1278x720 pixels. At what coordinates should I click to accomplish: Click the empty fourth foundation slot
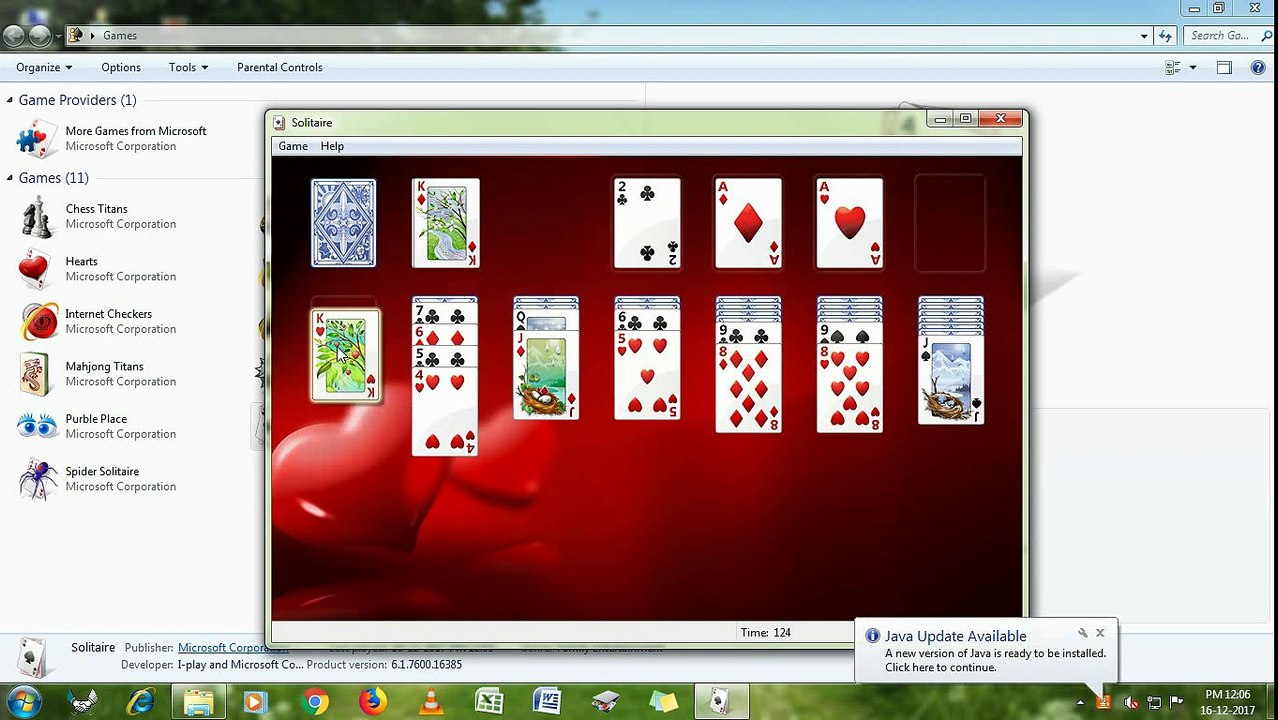(951, 223)
